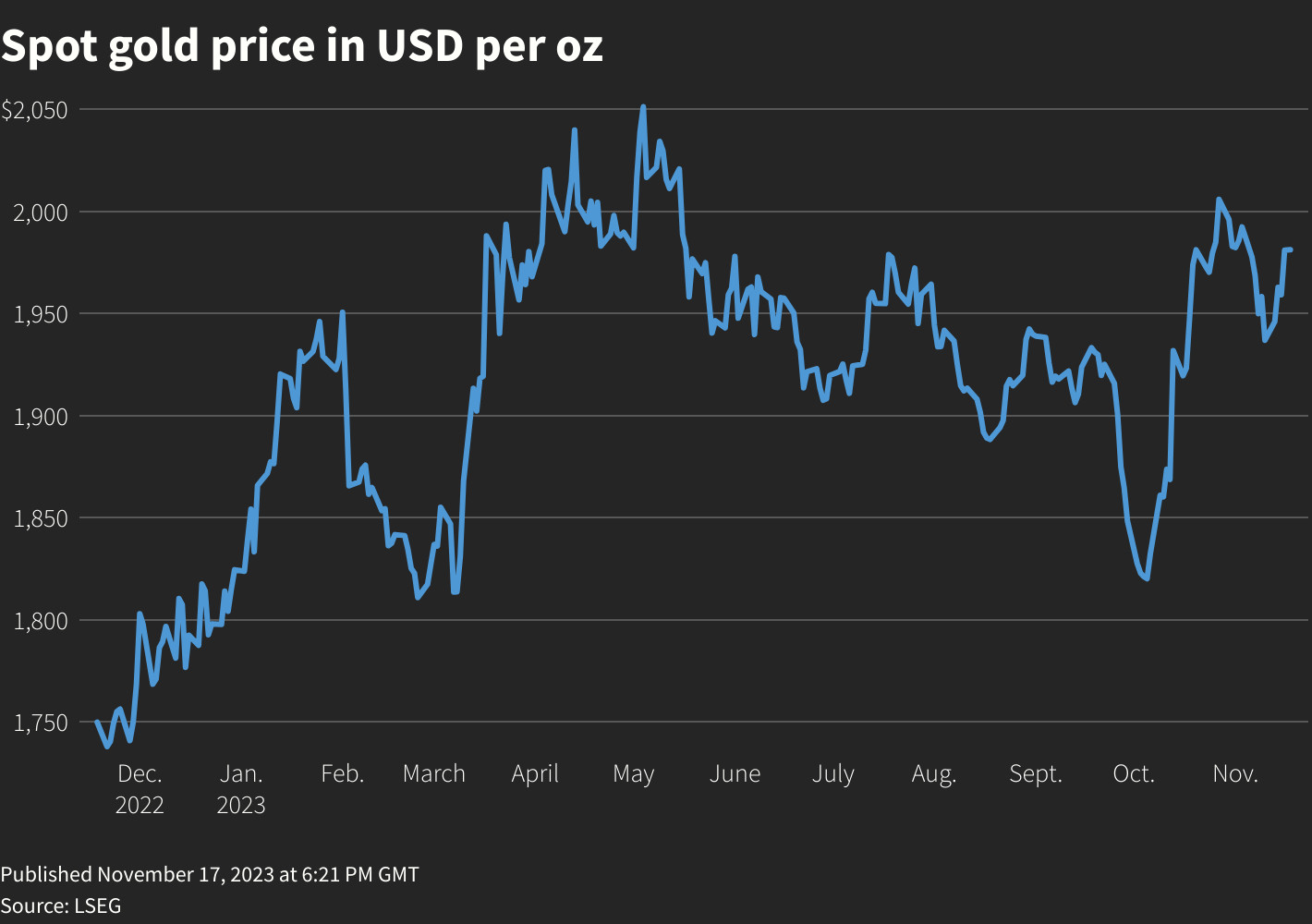Select the 2,000 y-axis label
This screenshot has width=1312, height=924.
[x=41, y=213]
